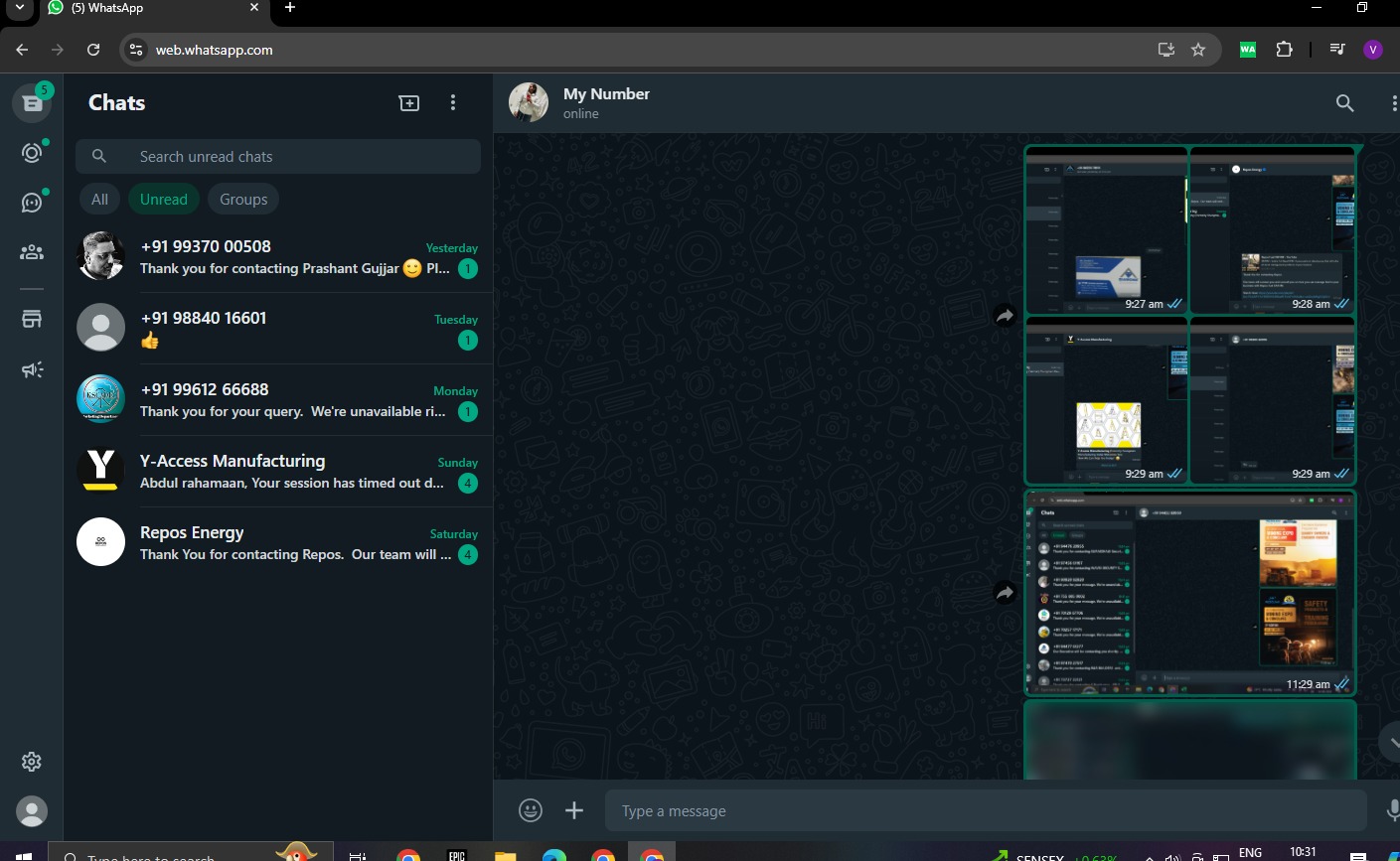Open the Chats section in the left sidebar

[32, 102]
